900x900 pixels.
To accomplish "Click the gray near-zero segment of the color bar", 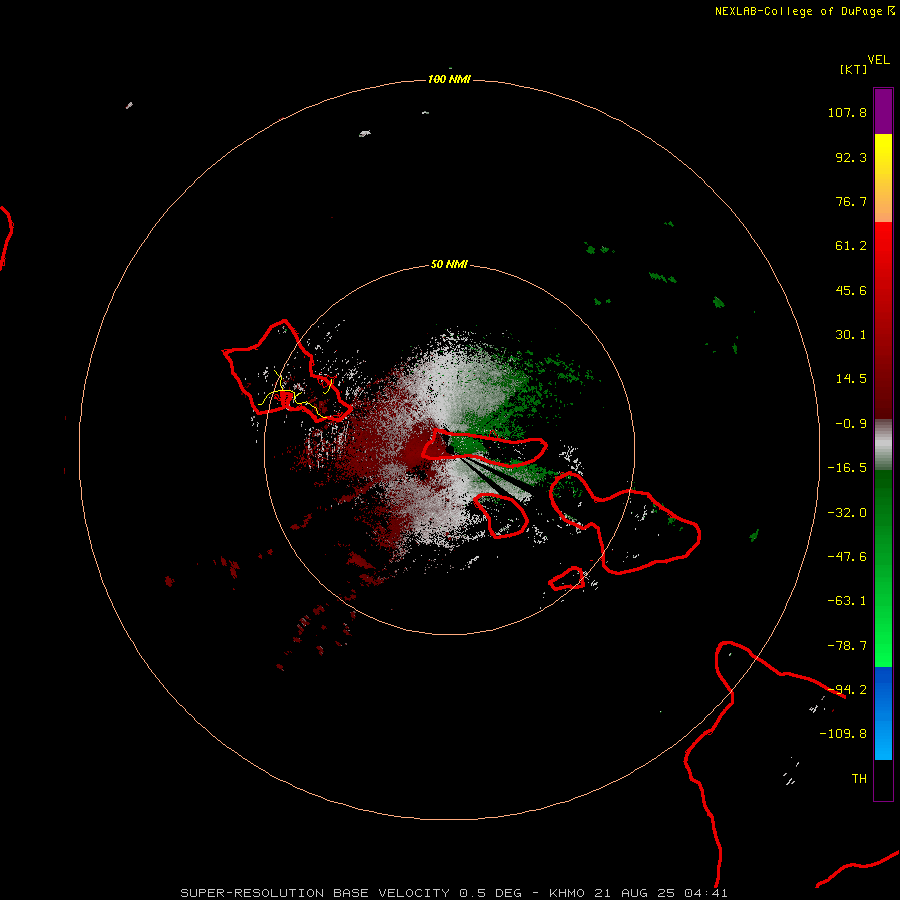I will [883, 444].
